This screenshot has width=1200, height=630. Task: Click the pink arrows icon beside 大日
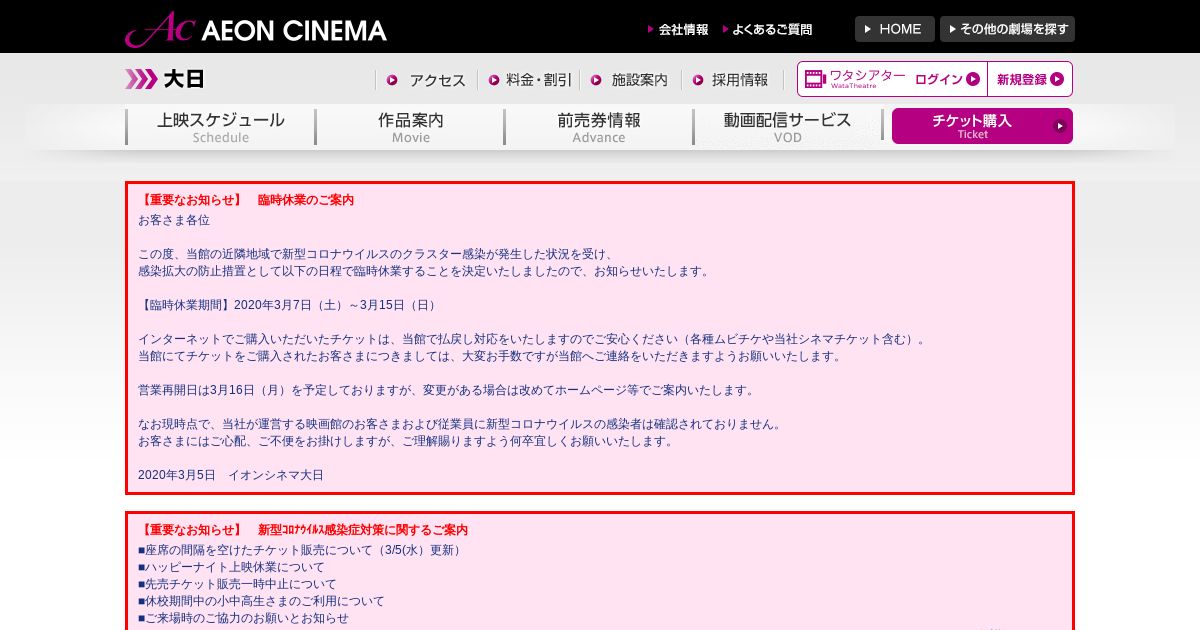(x=141, y=79)
